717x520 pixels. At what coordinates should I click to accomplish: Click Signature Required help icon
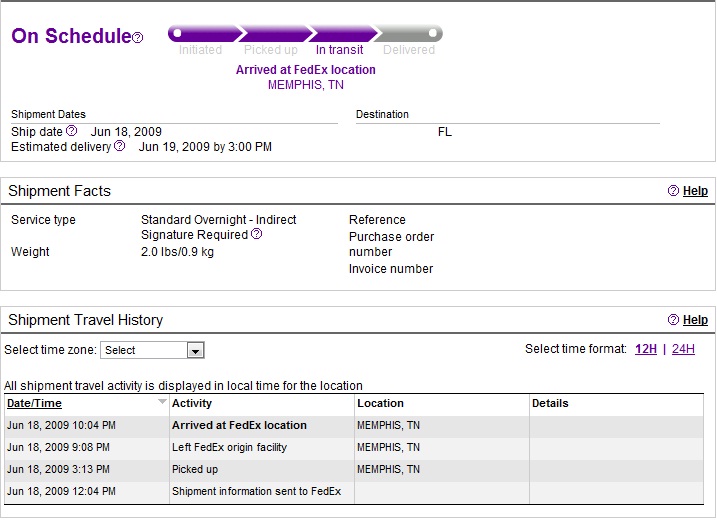[x=257, y=234]
